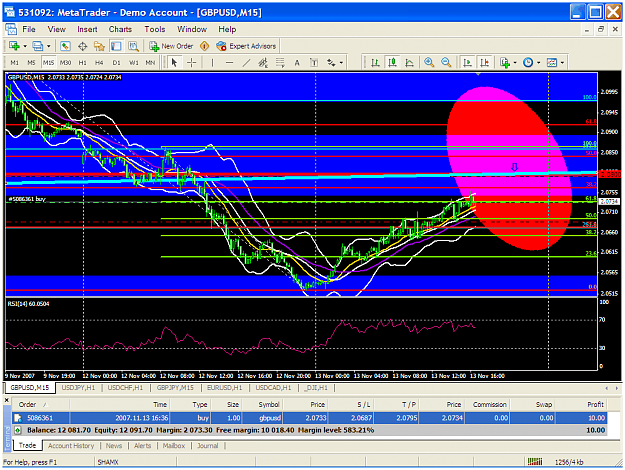Image resolution: width=625 pixels, height=470 pixels.
Task: Select the Horizontal Line drawing tool
Action: (x=229, y=63)
